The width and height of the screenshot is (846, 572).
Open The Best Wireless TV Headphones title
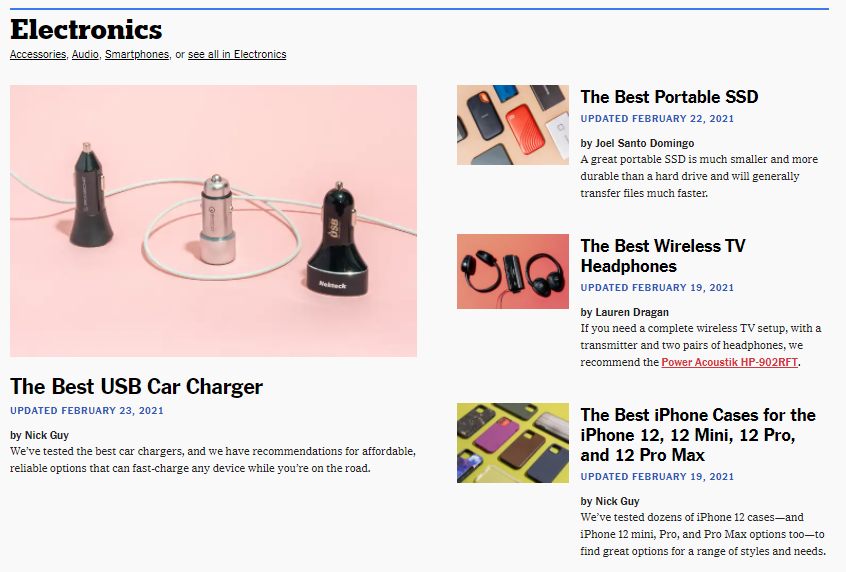click(663, 256)
